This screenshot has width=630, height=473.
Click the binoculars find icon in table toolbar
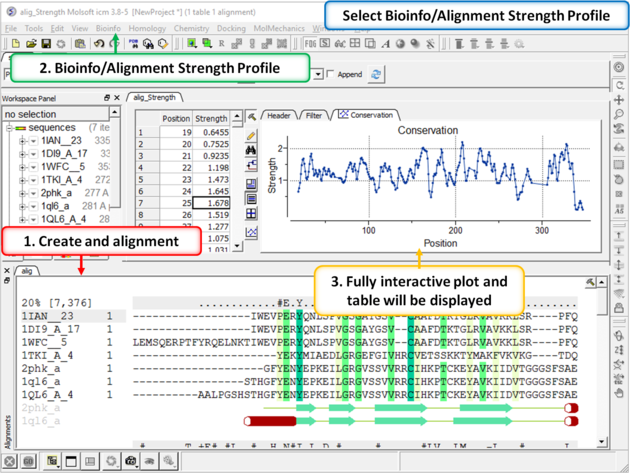251,150
